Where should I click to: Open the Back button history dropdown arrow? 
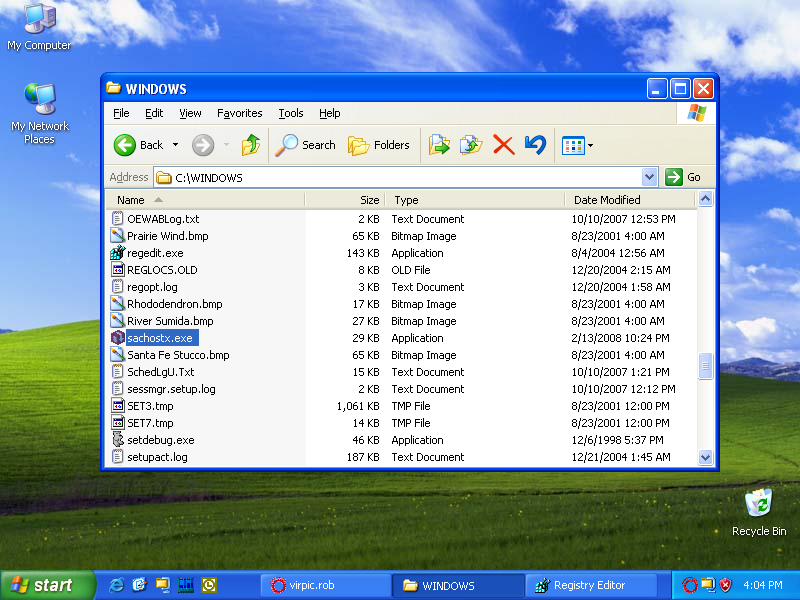pyautogui.click(x=176, y=145)
